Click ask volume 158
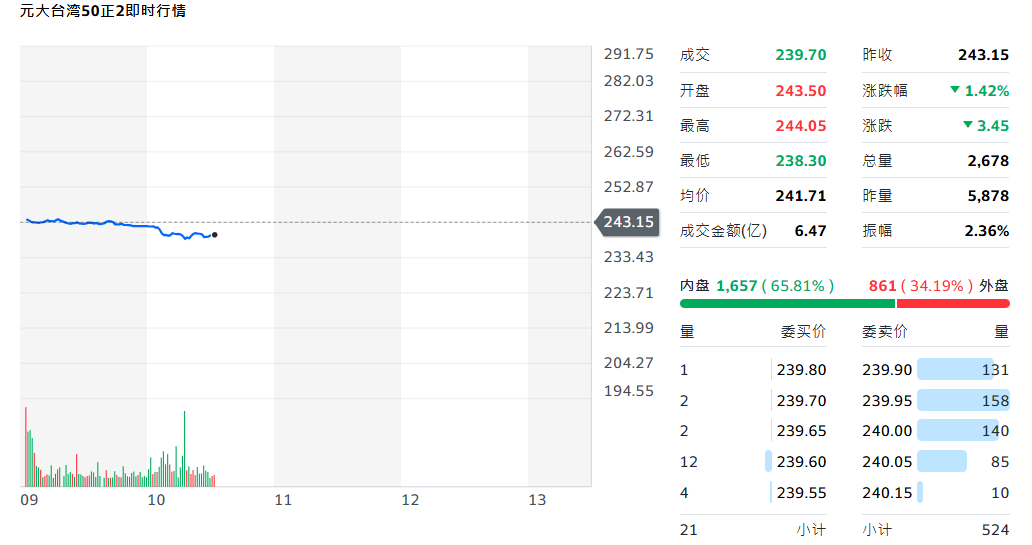Viewport: 1032px width, 545px height. (995, 400)
